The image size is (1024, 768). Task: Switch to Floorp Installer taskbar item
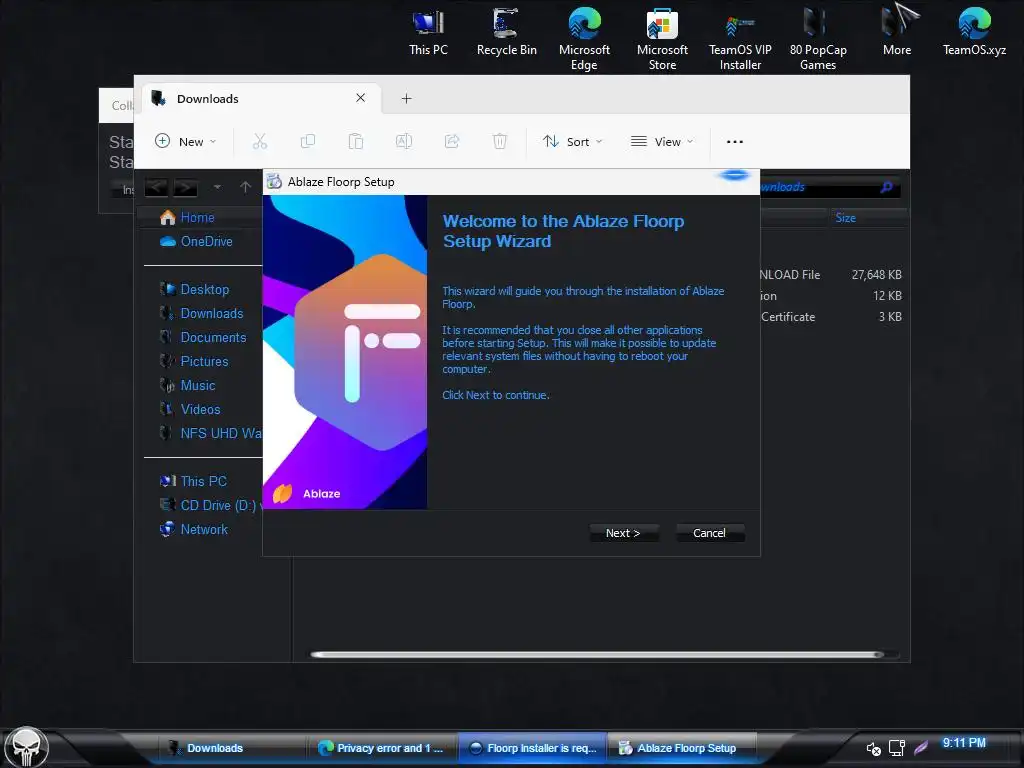[x=533, y=748]
